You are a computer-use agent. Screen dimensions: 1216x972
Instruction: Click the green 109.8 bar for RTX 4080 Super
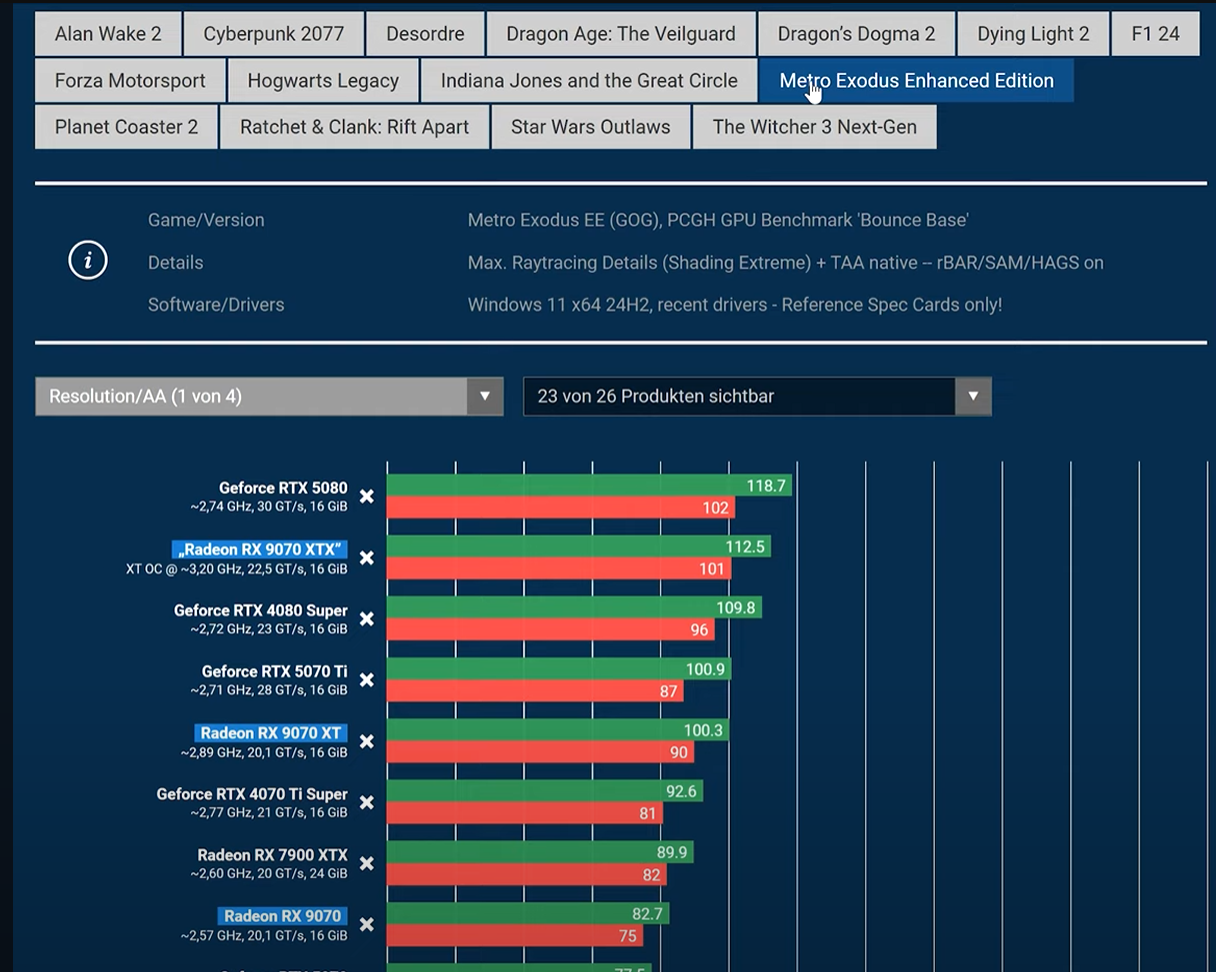click(x=574, y=608)
